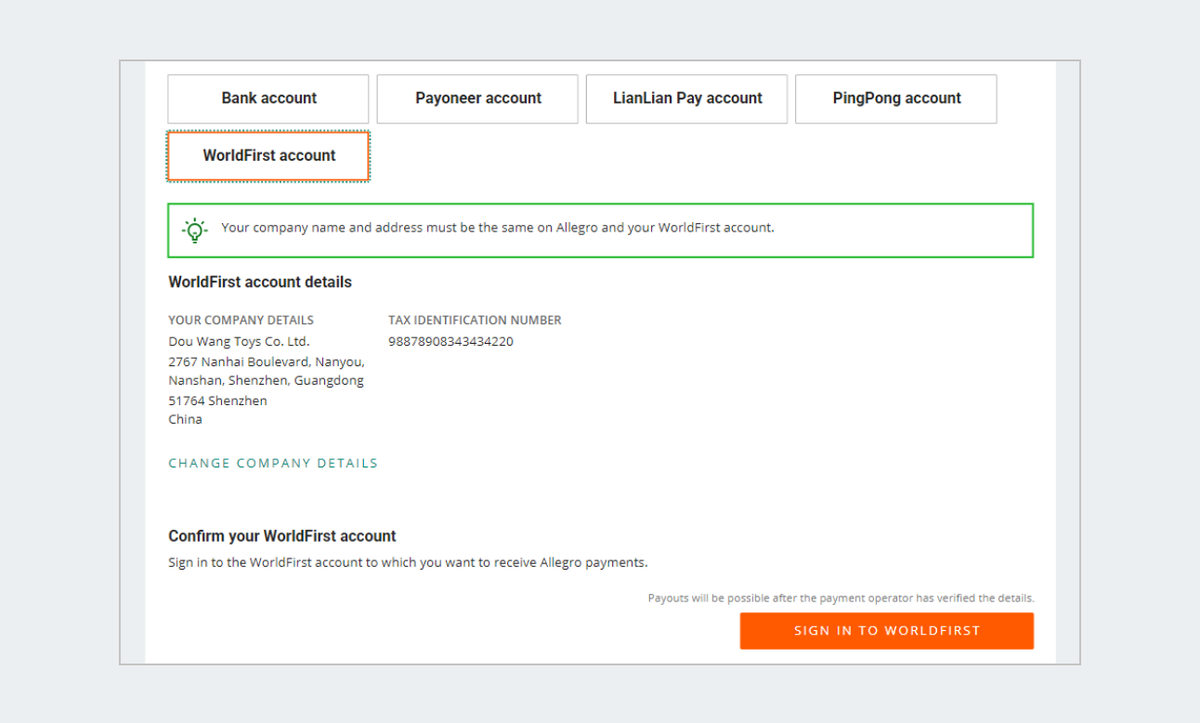
Task: Open the PingPong account tab
Action: click(x=896, y=99)
